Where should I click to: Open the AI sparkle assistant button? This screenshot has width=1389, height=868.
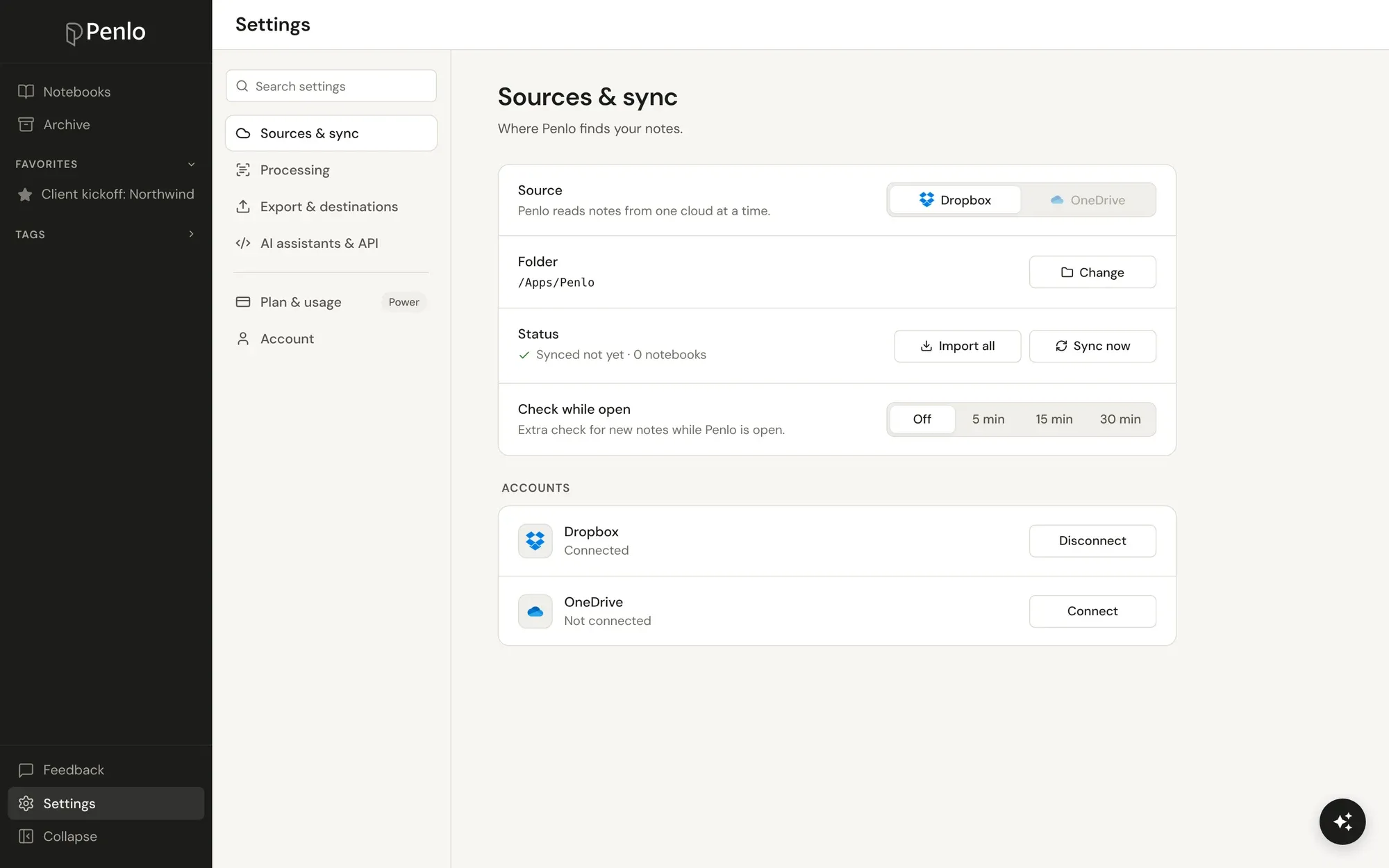click(1342, 821)
